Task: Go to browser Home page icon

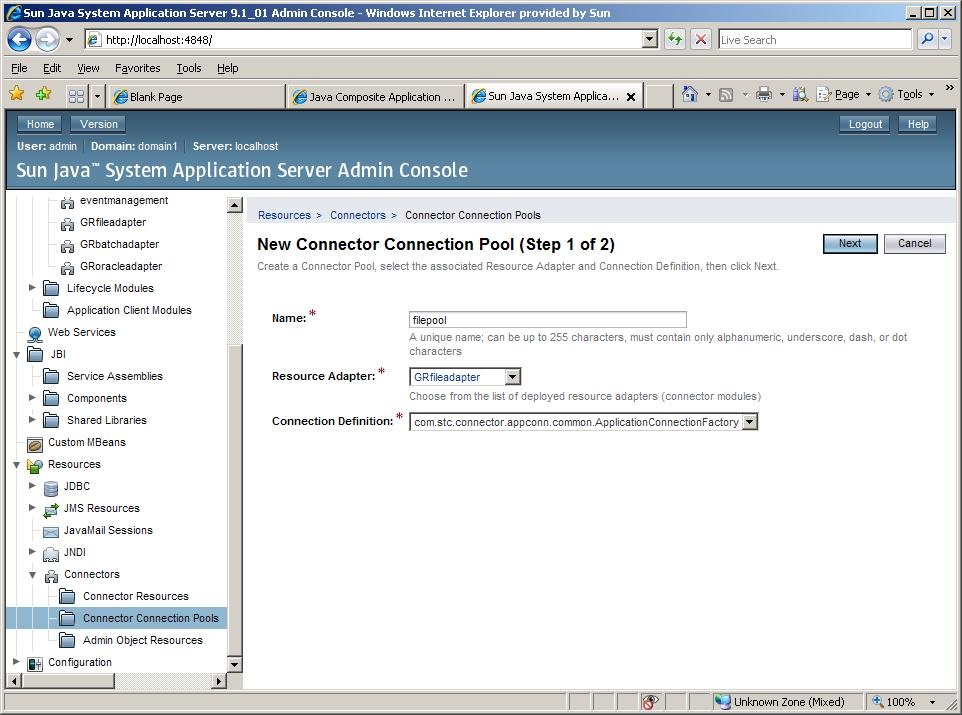Action: [x=690, y=95]
